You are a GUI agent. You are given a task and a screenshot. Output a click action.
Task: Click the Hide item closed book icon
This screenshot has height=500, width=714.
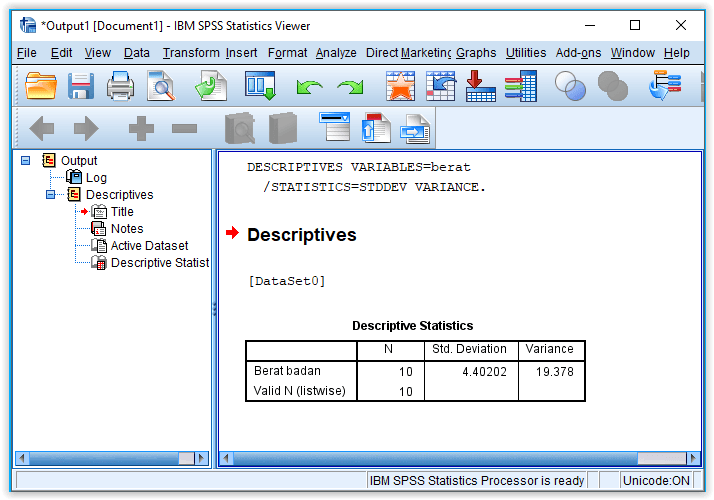(283, 128)
